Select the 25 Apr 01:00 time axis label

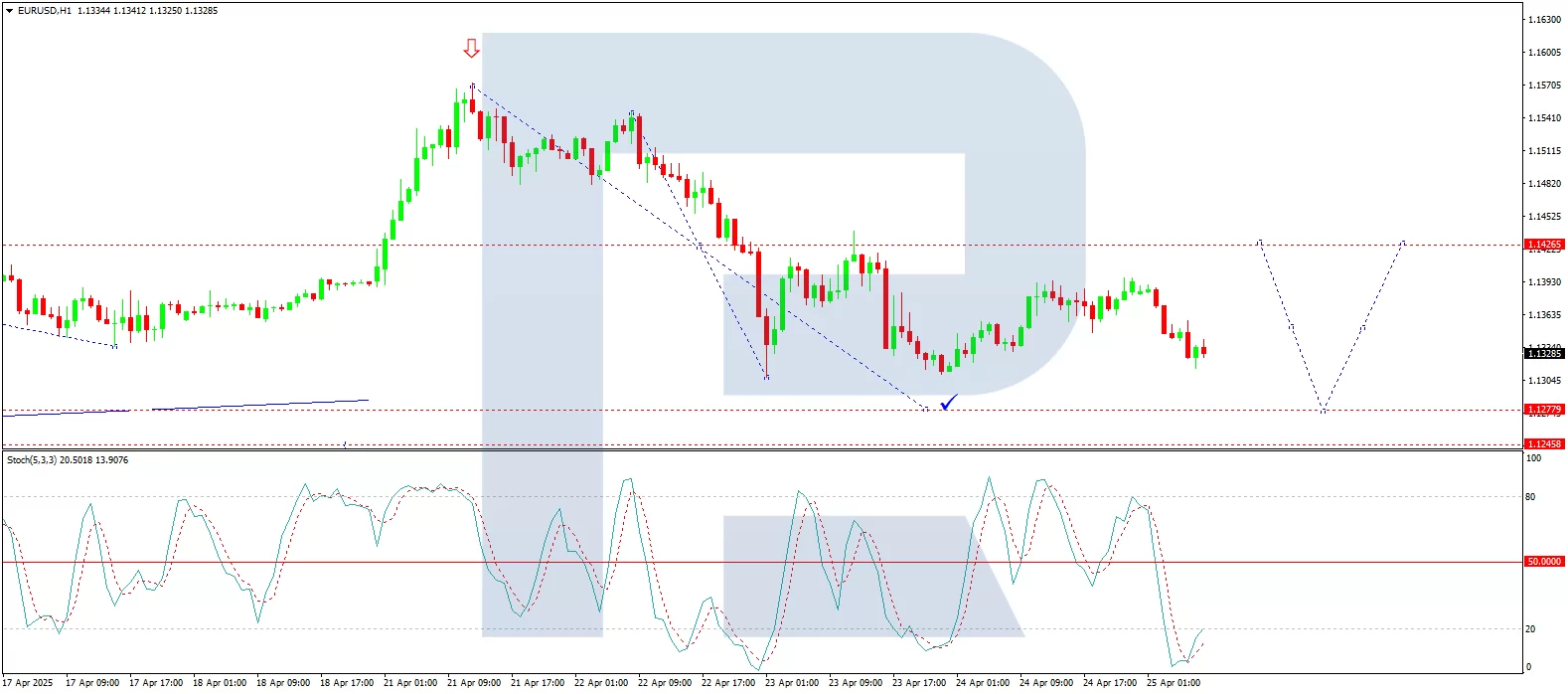(x=1174, y=683)
